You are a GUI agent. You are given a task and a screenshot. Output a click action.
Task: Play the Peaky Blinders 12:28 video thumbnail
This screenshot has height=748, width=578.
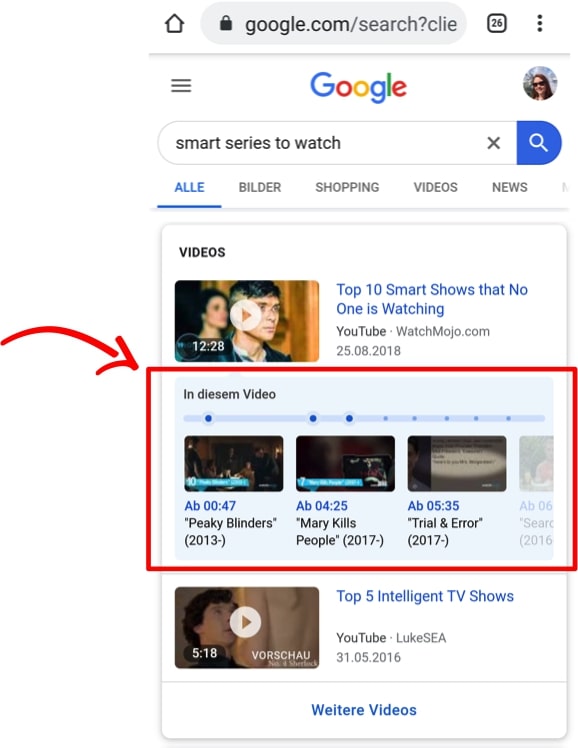(x=247, y=321)
